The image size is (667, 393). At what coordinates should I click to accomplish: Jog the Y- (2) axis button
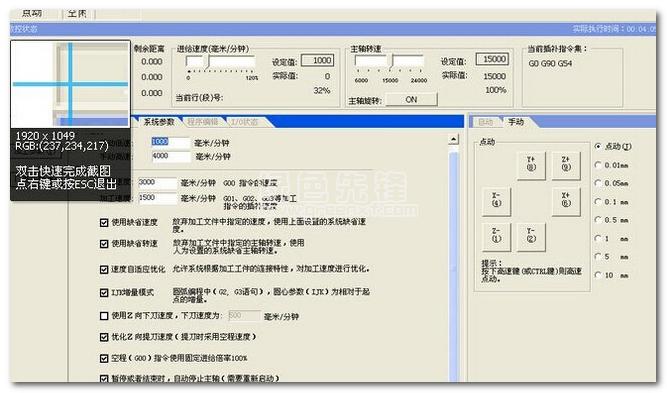click(x=531, y=236)
